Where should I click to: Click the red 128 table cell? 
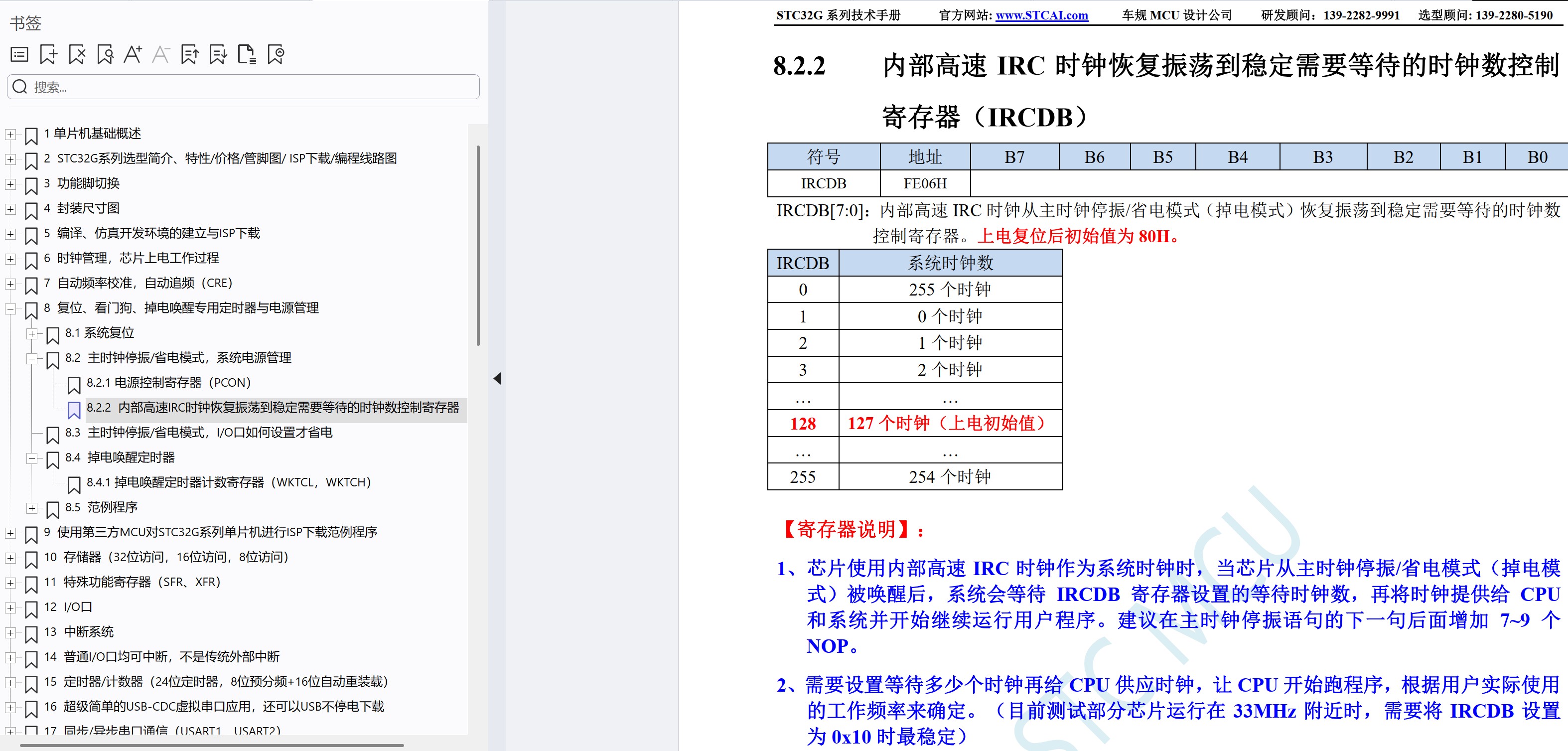tap(803, 424)
